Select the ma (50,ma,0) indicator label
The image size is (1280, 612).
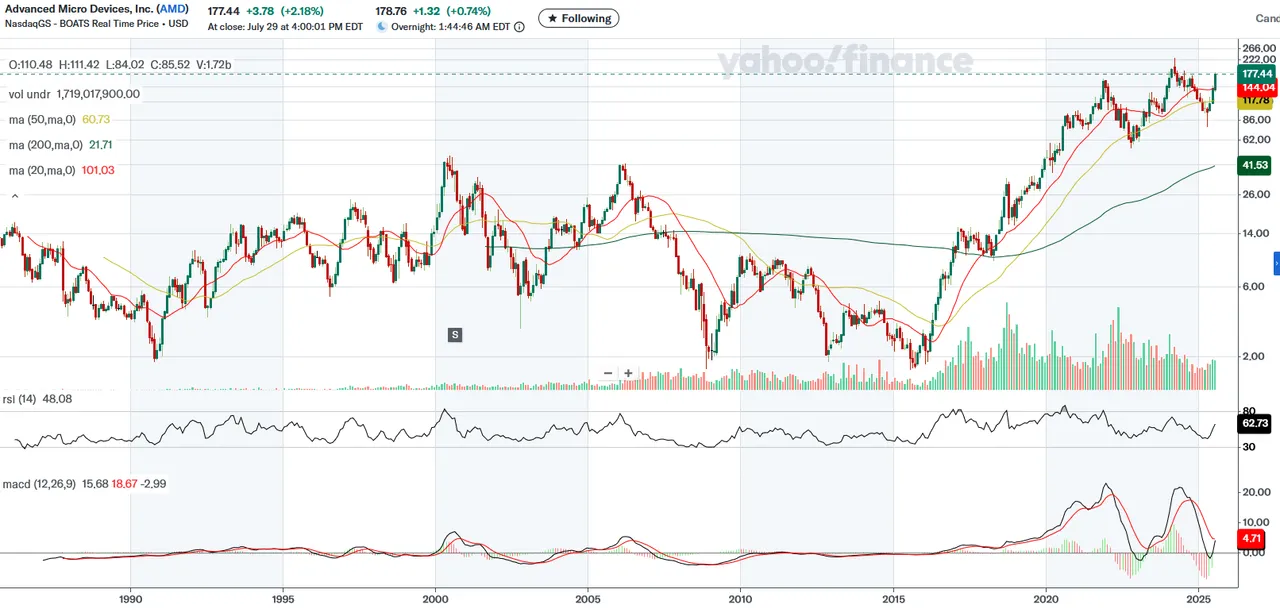42,119
